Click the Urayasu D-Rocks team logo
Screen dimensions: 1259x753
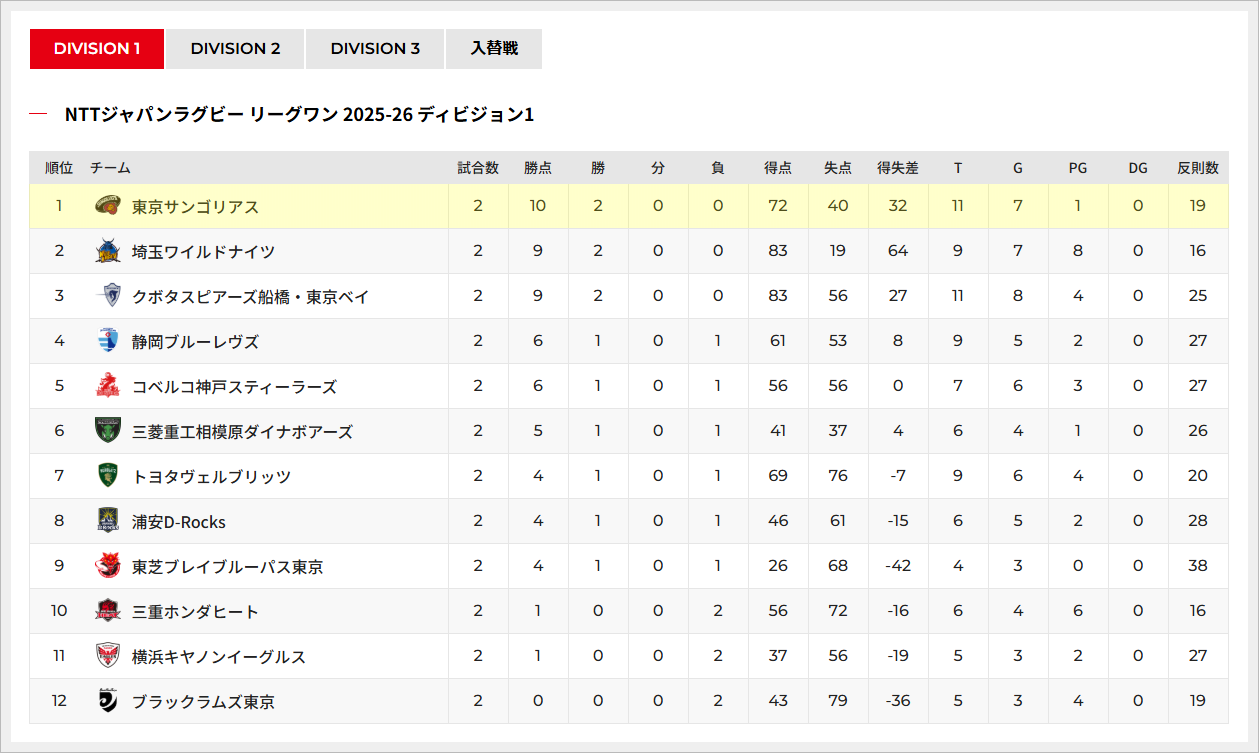click(108, 521)
